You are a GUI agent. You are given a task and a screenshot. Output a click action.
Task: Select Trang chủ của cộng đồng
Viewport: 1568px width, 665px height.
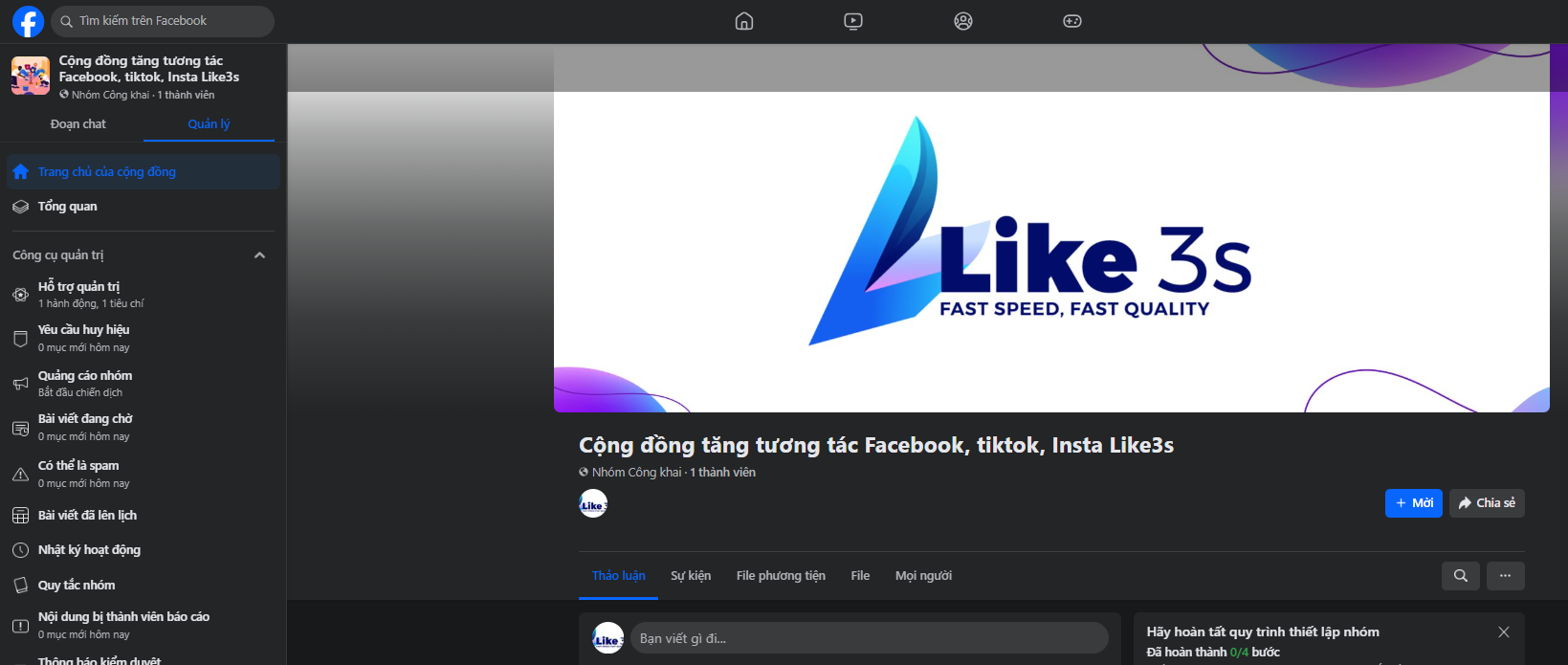pos(144,172)
